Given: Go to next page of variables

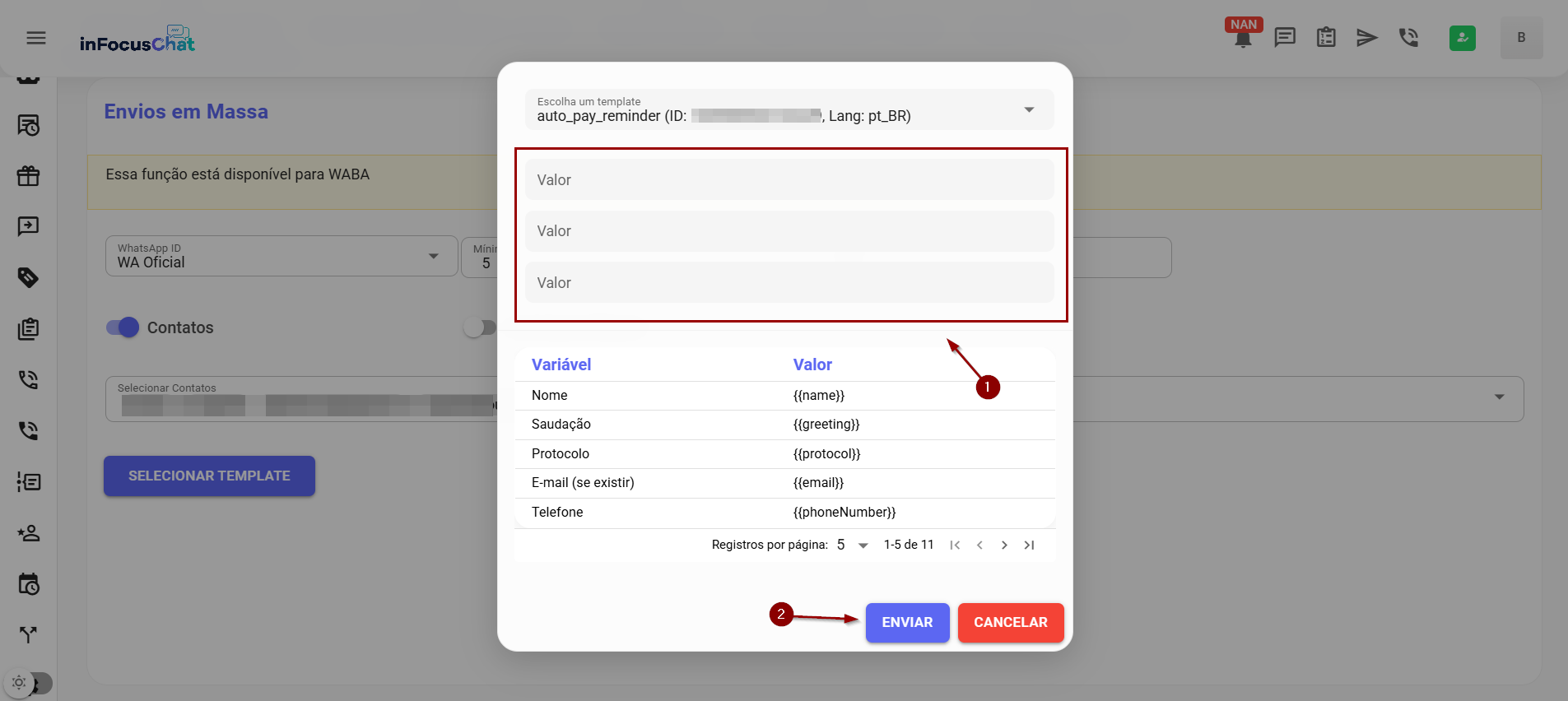Looking at the screenshot, I should [x=1004, y=545].
